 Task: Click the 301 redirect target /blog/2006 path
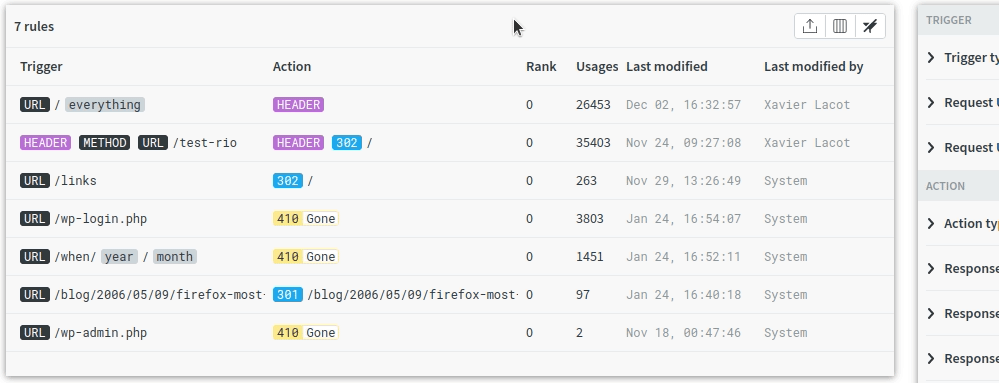413,294
